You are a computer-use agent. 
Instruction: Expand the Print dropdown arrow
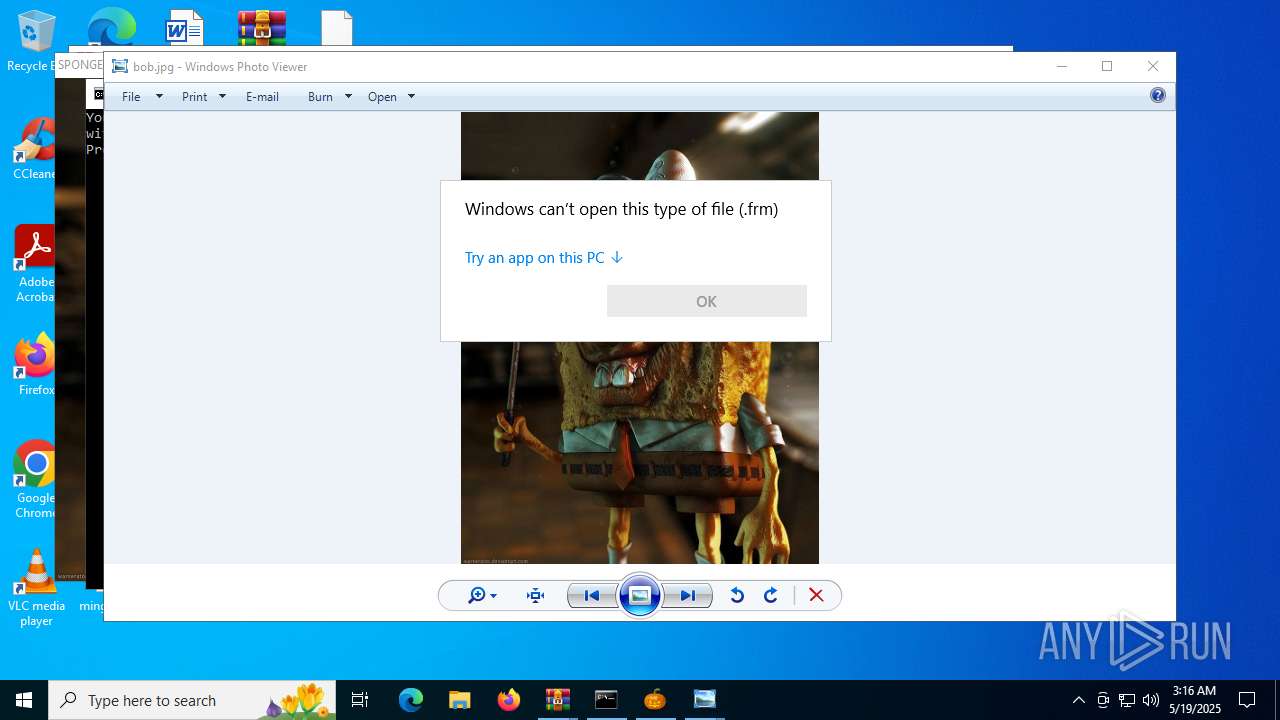(222, 97)
